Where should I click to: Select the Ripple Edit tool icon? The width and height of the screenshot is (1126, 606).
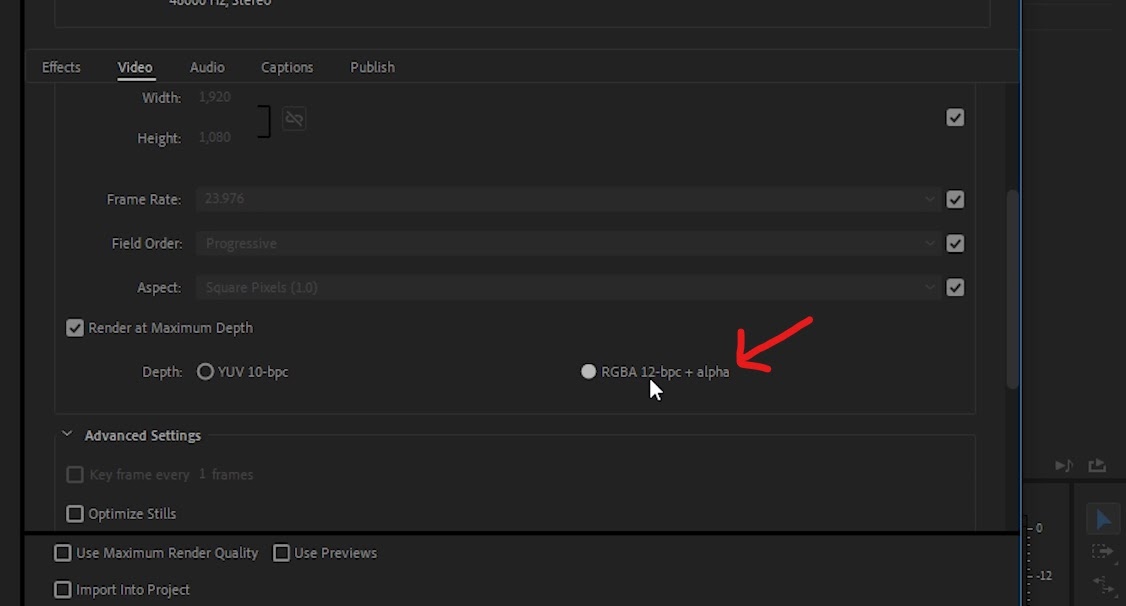1102,583
